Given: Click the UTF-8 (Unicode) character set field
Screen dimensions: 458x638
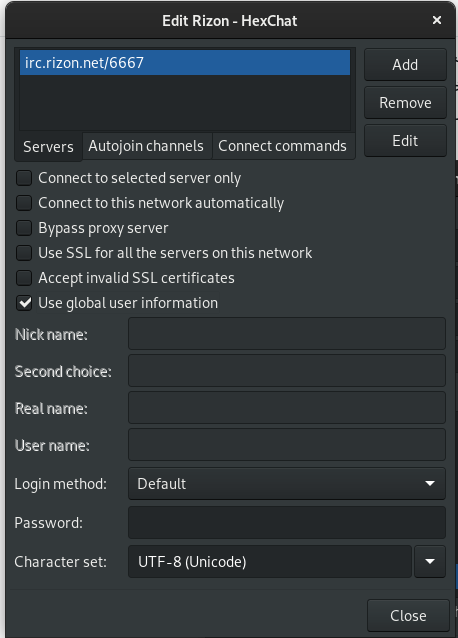Looking at the screenshot, I should point(270,562).
